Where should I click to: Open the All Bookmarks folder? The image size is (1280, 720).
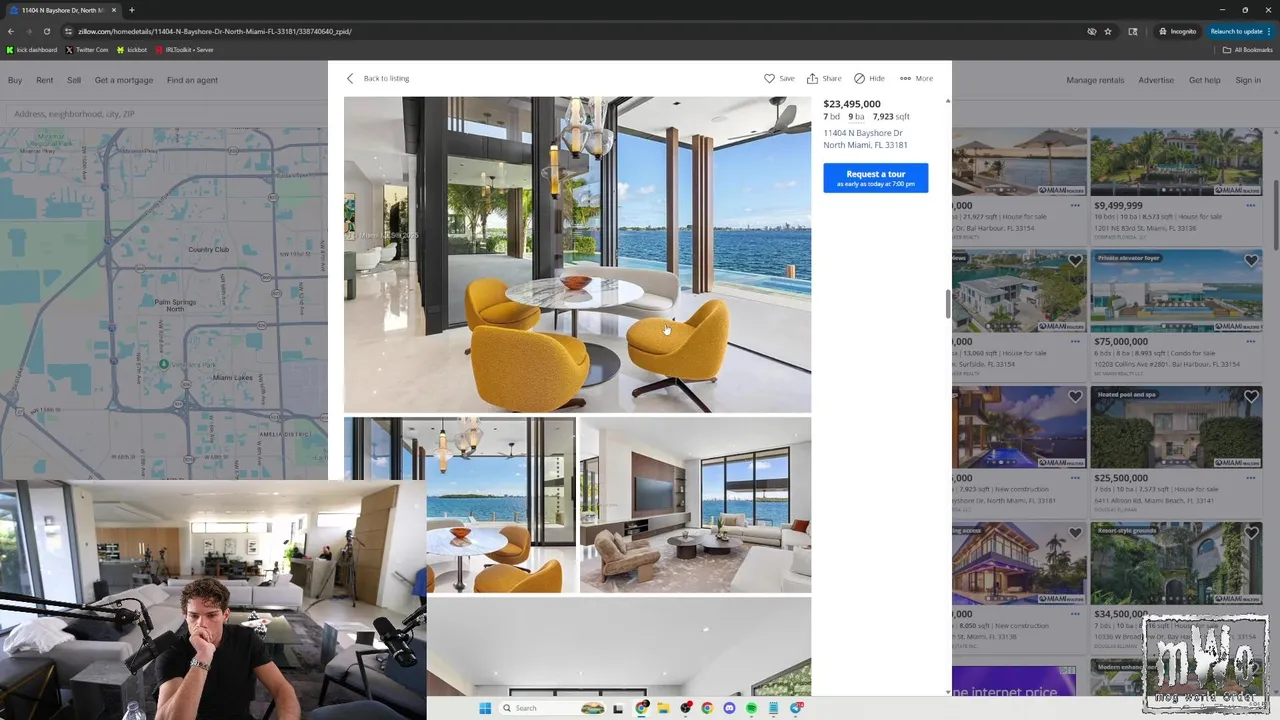tap(1248, 50)
